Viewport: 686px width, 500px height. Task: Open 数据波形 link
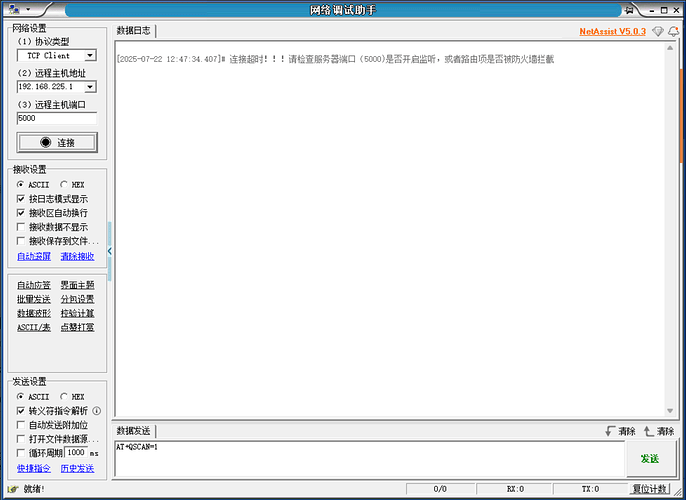34,313
